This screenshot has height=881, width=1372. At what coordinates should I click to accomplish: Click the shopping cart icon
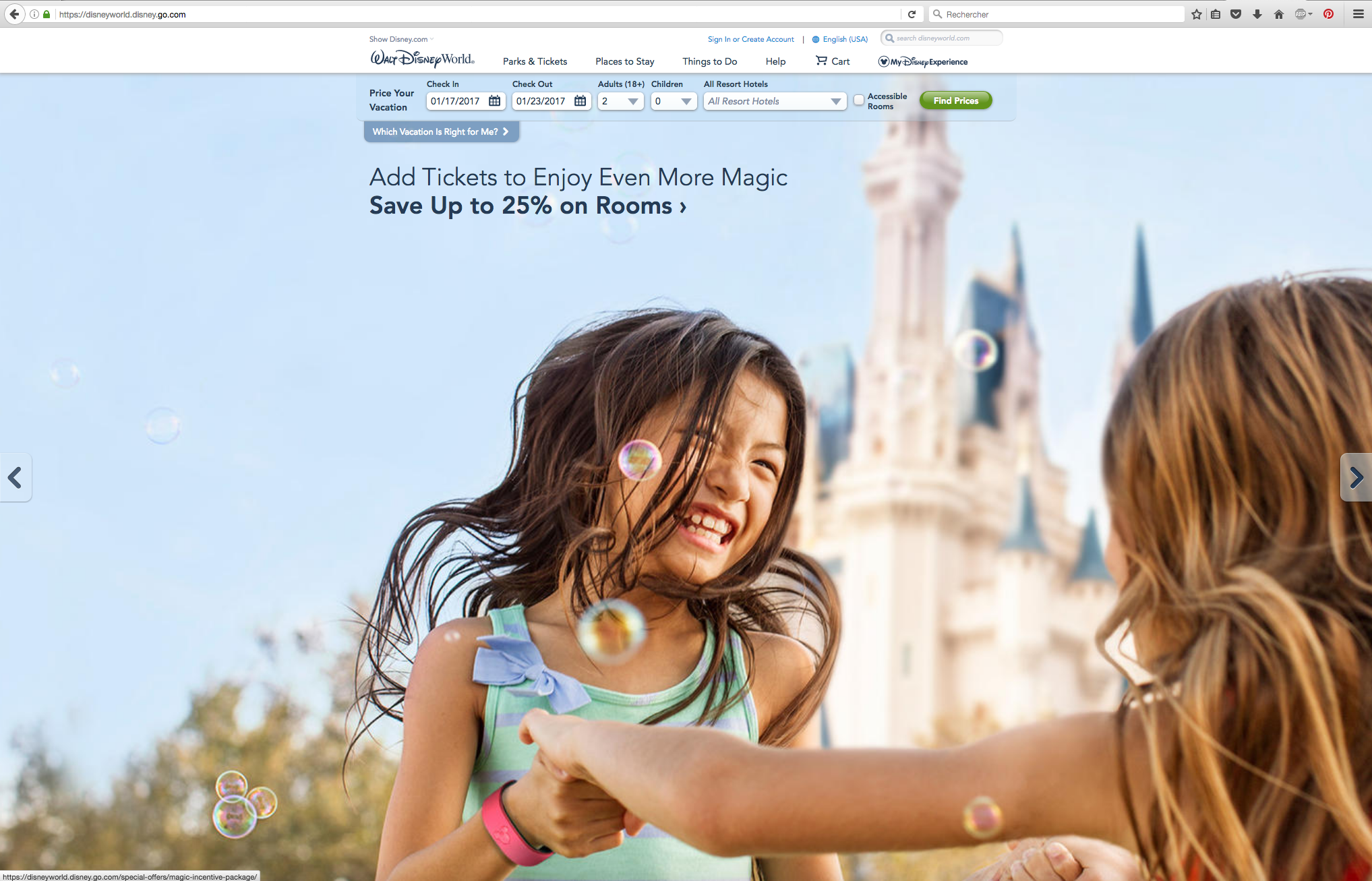(x=821, y=61)
